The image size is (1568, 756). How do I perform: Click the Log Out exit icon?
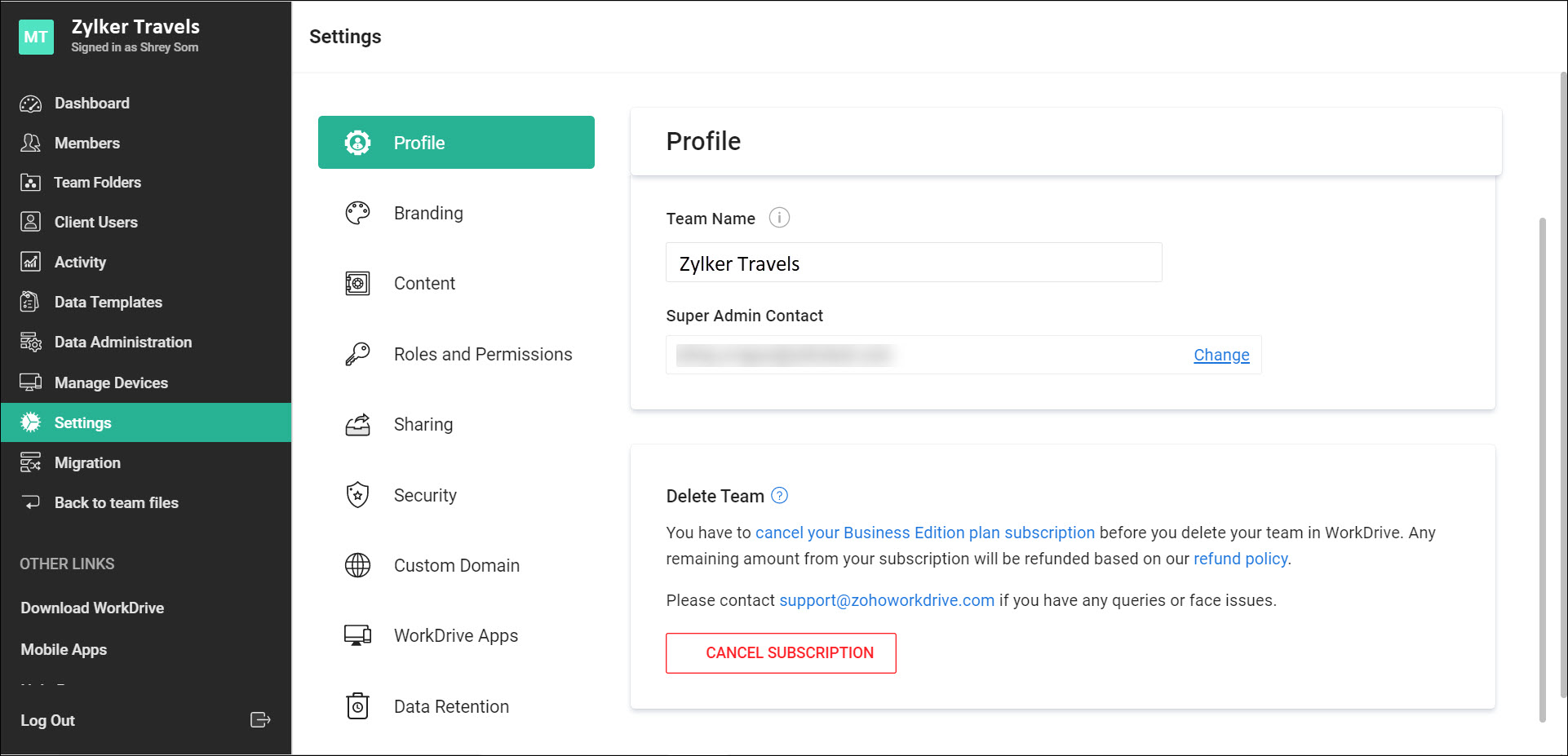[x=260, y=720]
